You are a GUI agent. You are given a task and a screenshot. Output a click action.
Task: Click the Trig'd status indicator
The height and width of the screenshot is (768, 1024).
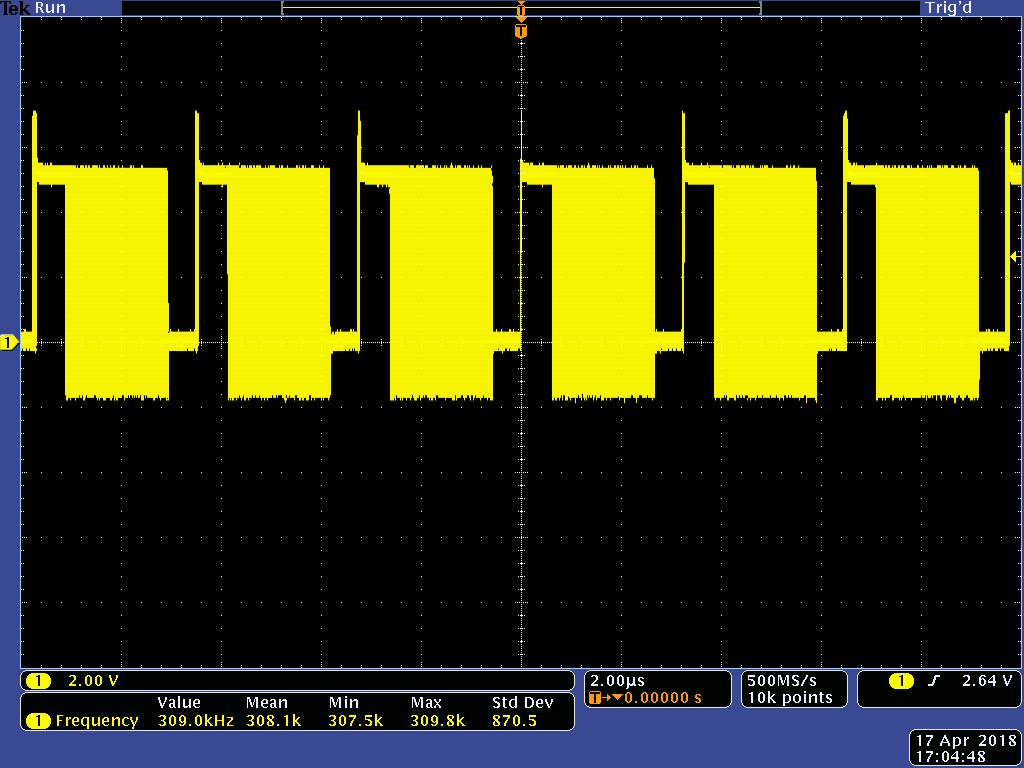pos(948,8)
